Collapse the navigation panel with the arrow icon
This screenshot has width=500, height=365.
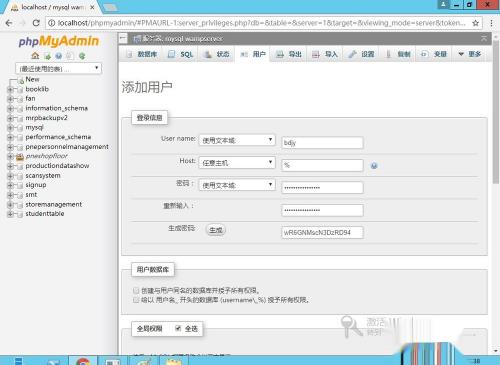tap(123, 39)
